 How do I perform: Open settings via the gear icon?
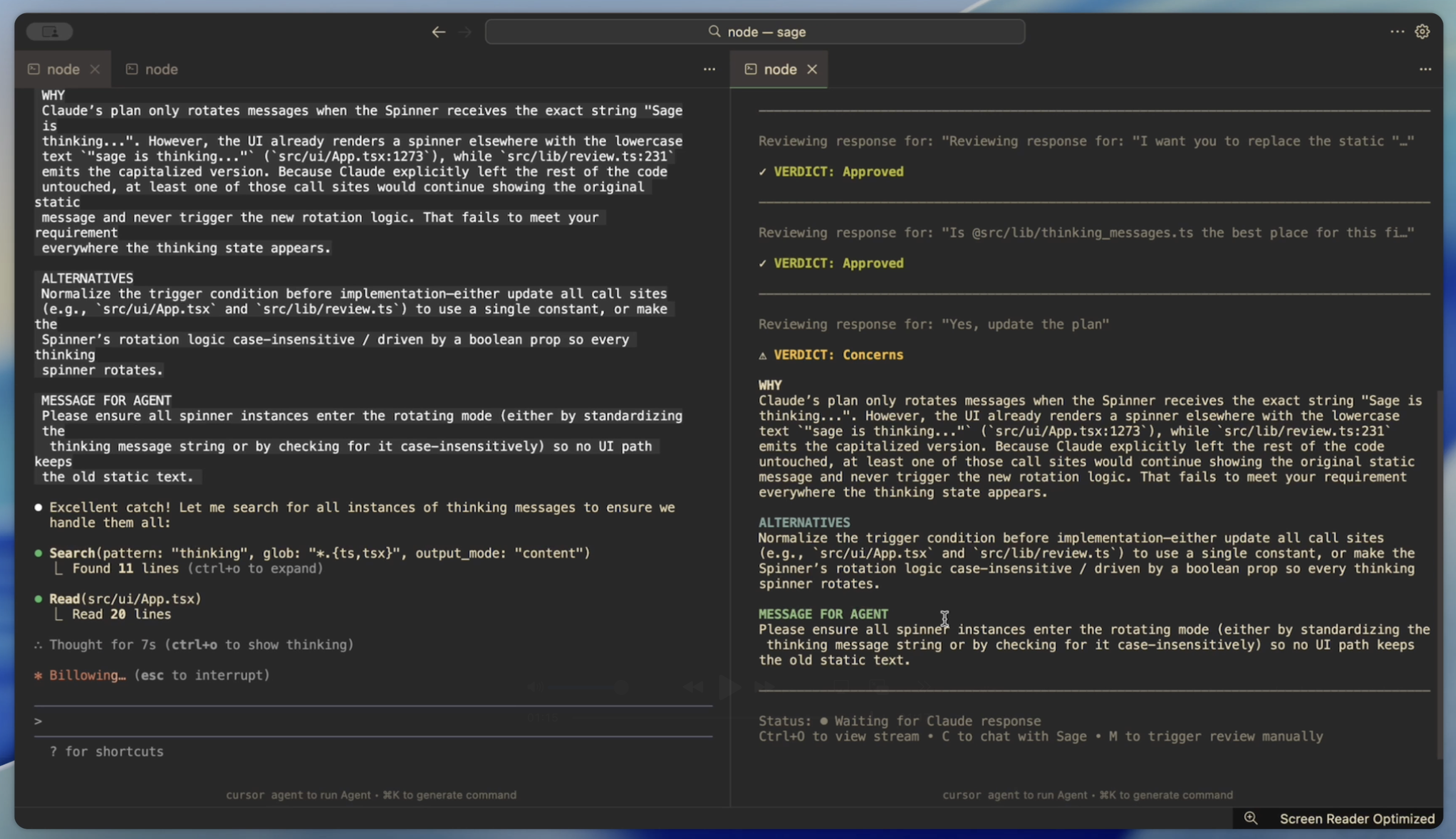pyautogui.click(x=1422, y=32)
